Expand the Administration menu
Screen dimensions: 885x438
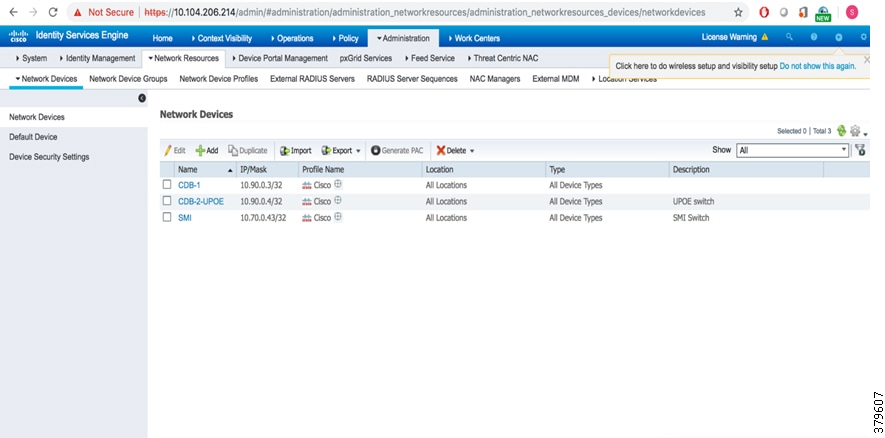[403, 38]
